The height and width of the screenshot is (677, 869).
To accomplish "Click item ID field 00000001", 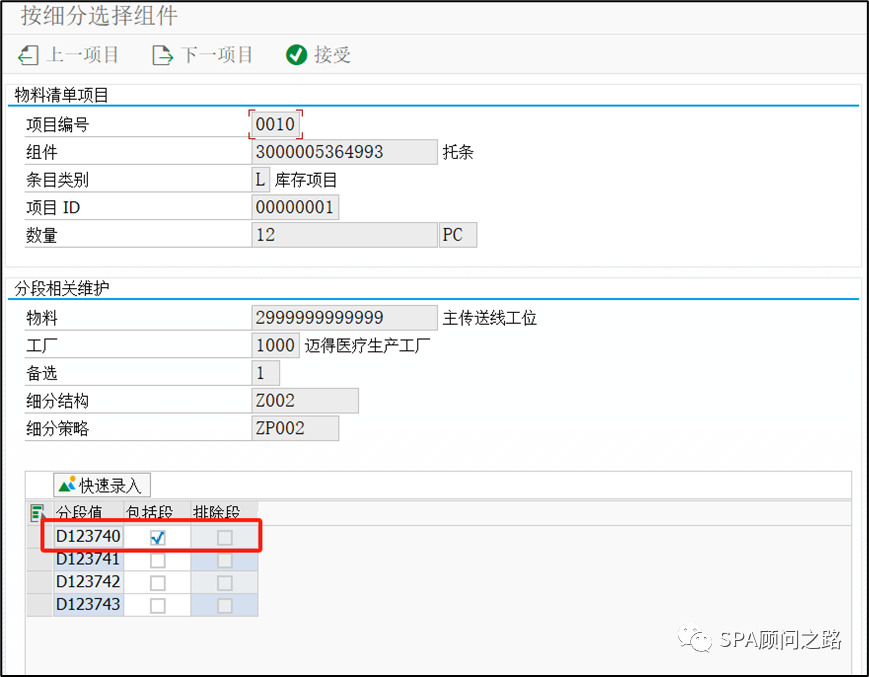I will (x=295, y=207).
